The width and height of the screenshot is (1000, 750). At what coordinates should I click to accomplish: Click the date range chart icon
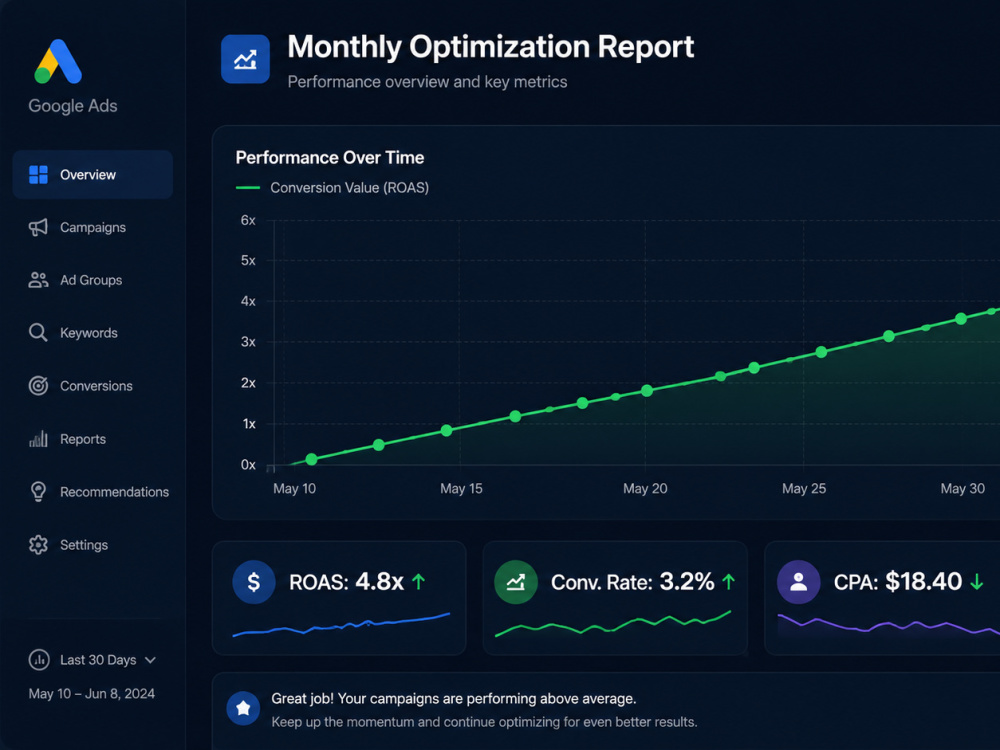(39, 659)
